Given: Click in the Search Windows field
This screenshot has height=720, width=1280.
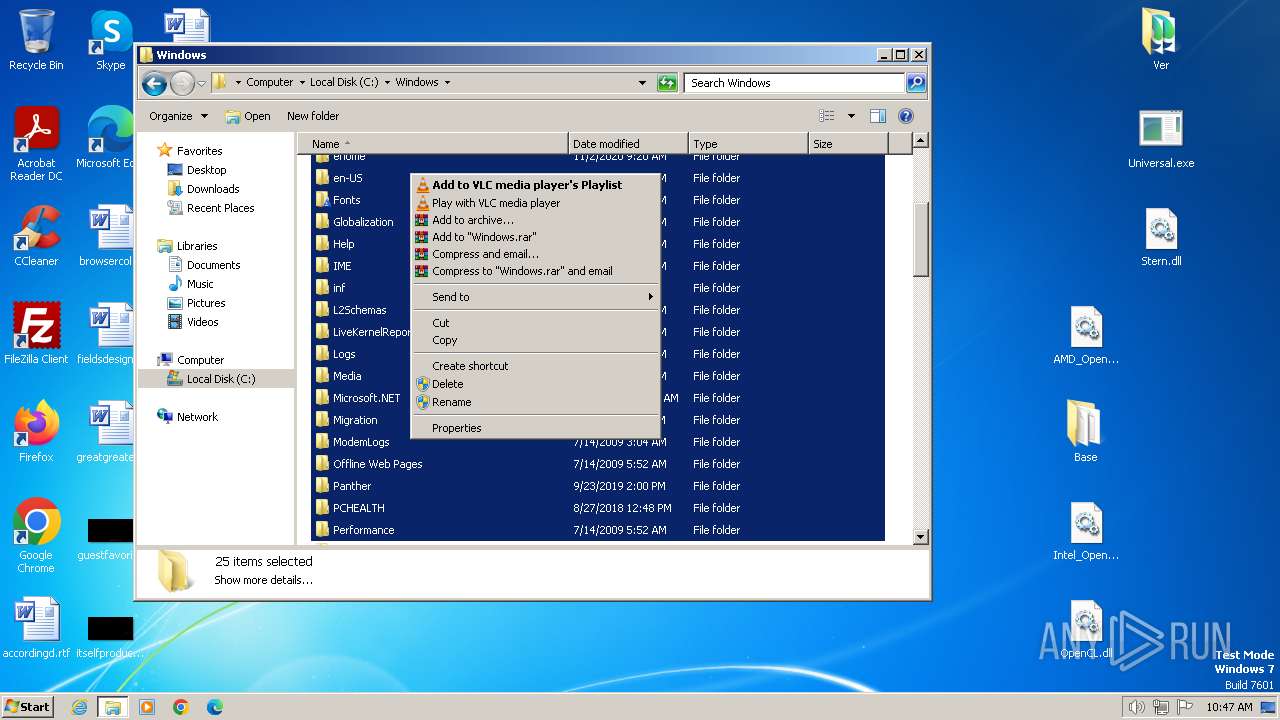Looking at the screenshot, I should [795, 83].
